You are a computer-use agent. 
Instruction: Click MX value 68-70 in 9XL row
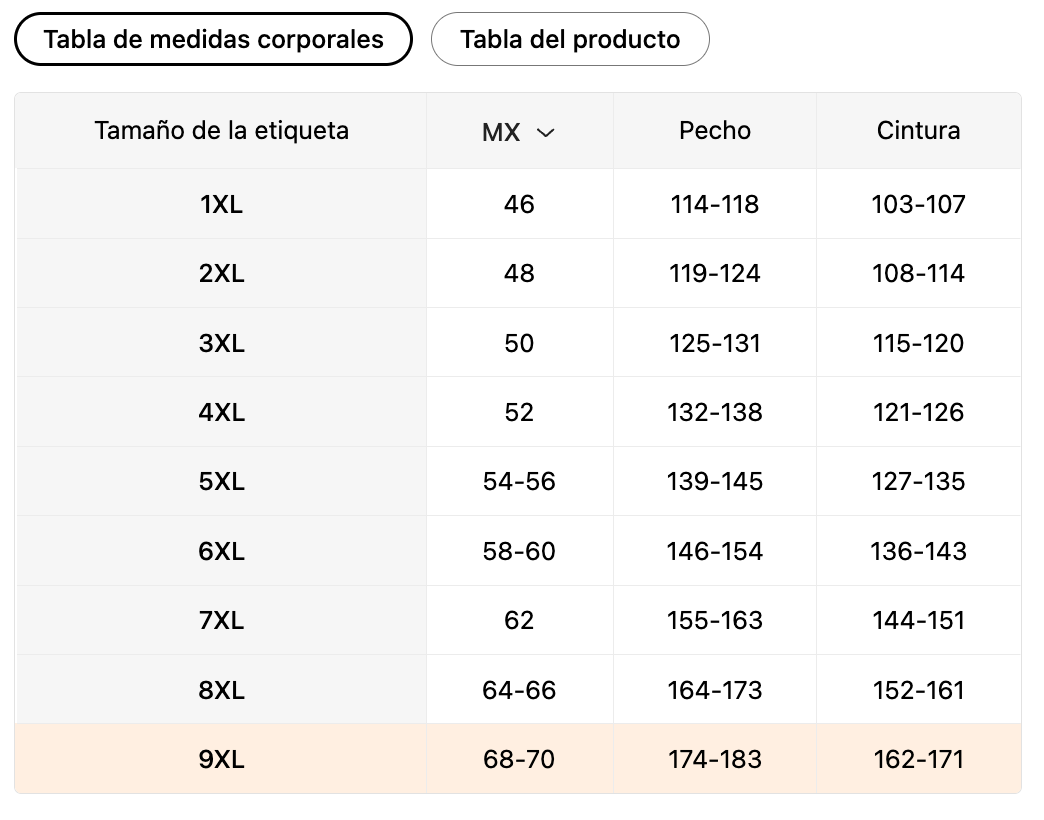(519, 760)
